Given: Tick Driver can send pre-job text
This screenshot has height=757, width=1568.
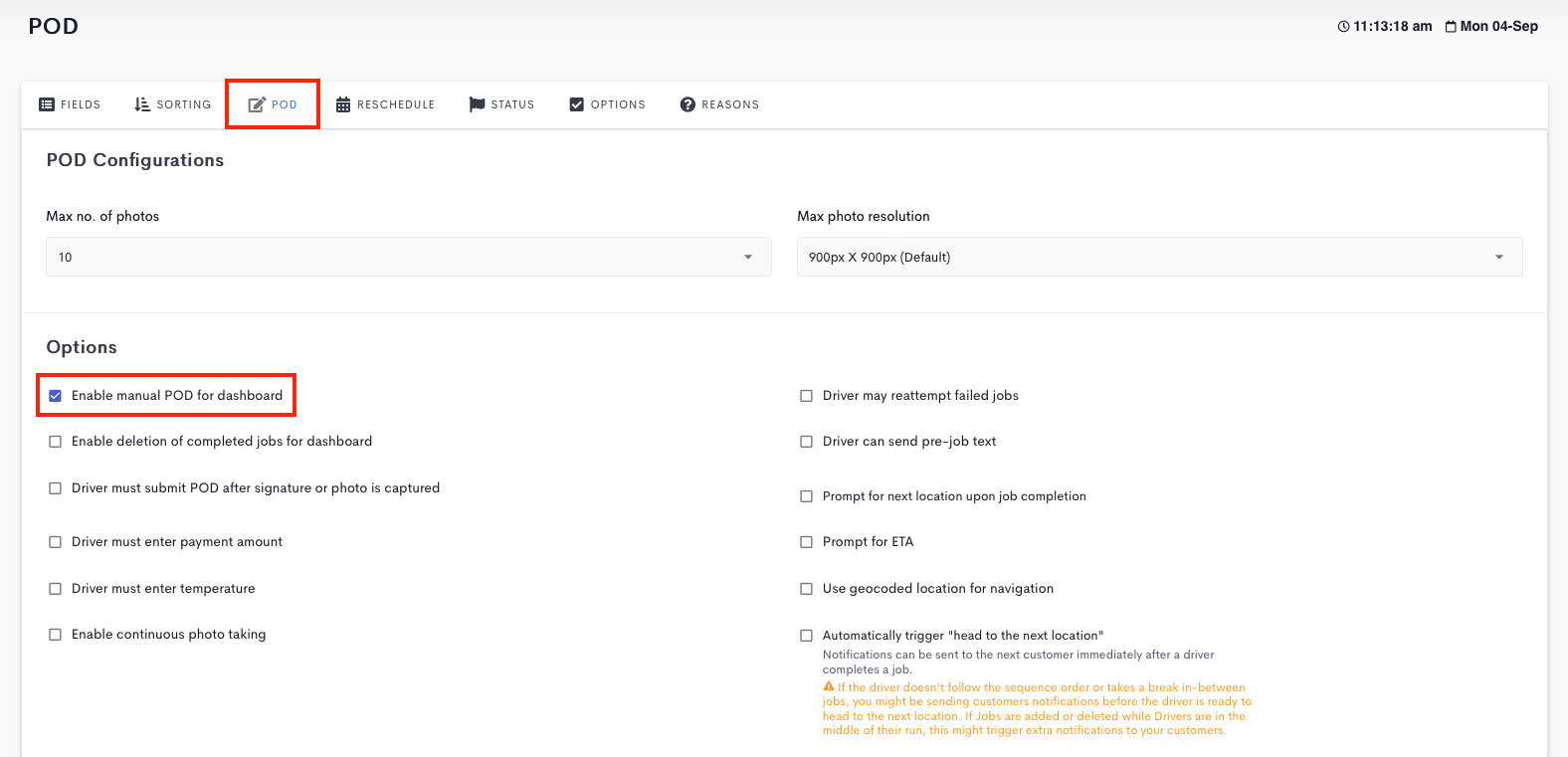Looking at the screenshot, I should 807,442.
